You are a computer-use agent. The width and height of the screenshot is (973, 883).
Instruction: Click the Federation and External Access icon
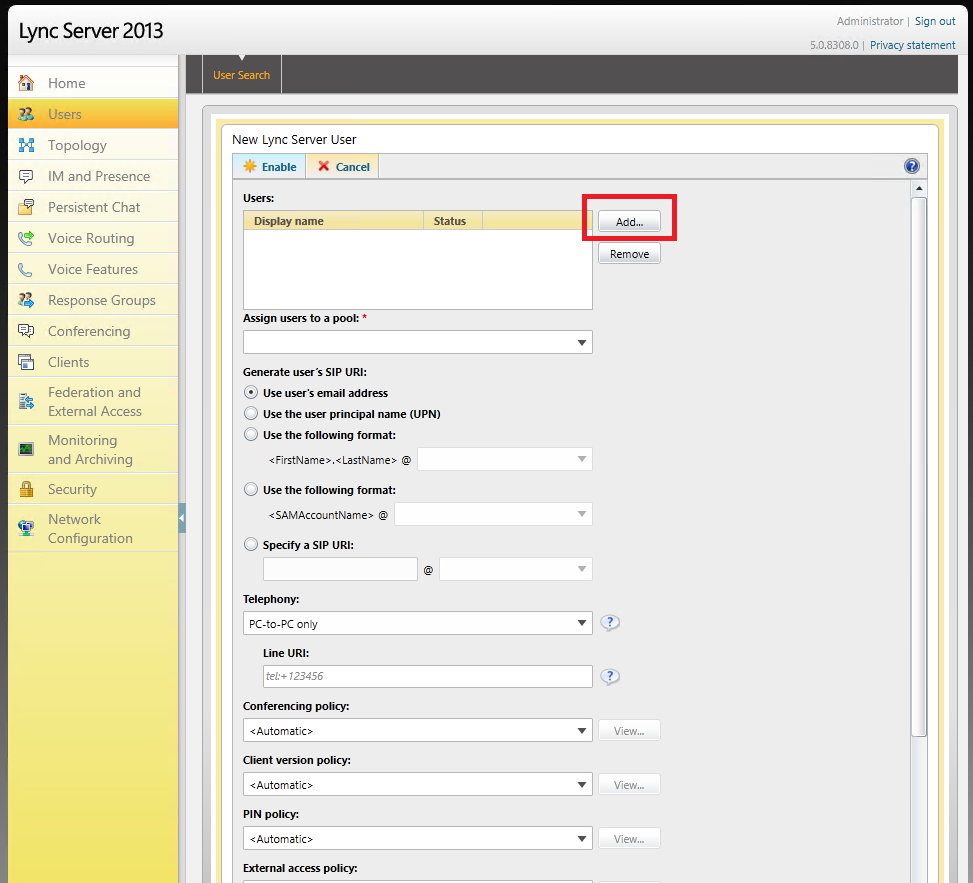click(x=26, y=401)
